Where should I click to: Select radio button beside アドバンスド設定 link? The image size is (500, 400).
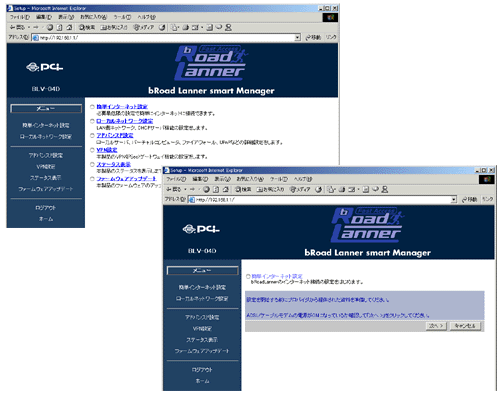point(92,135)
